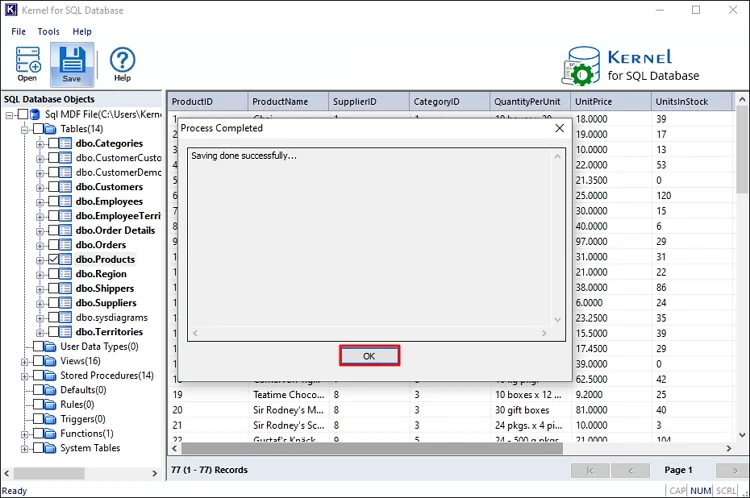Click the dialog message scroll-down arrow
750x498 pixels.
tap(557, 320)
